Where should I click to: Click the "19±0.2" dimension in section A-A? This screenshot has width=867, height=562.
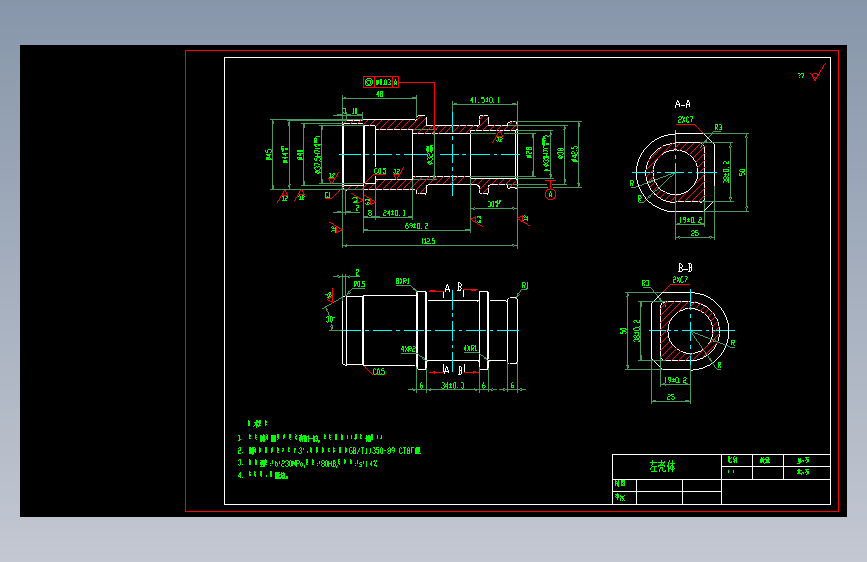click(x=691, y=220)
